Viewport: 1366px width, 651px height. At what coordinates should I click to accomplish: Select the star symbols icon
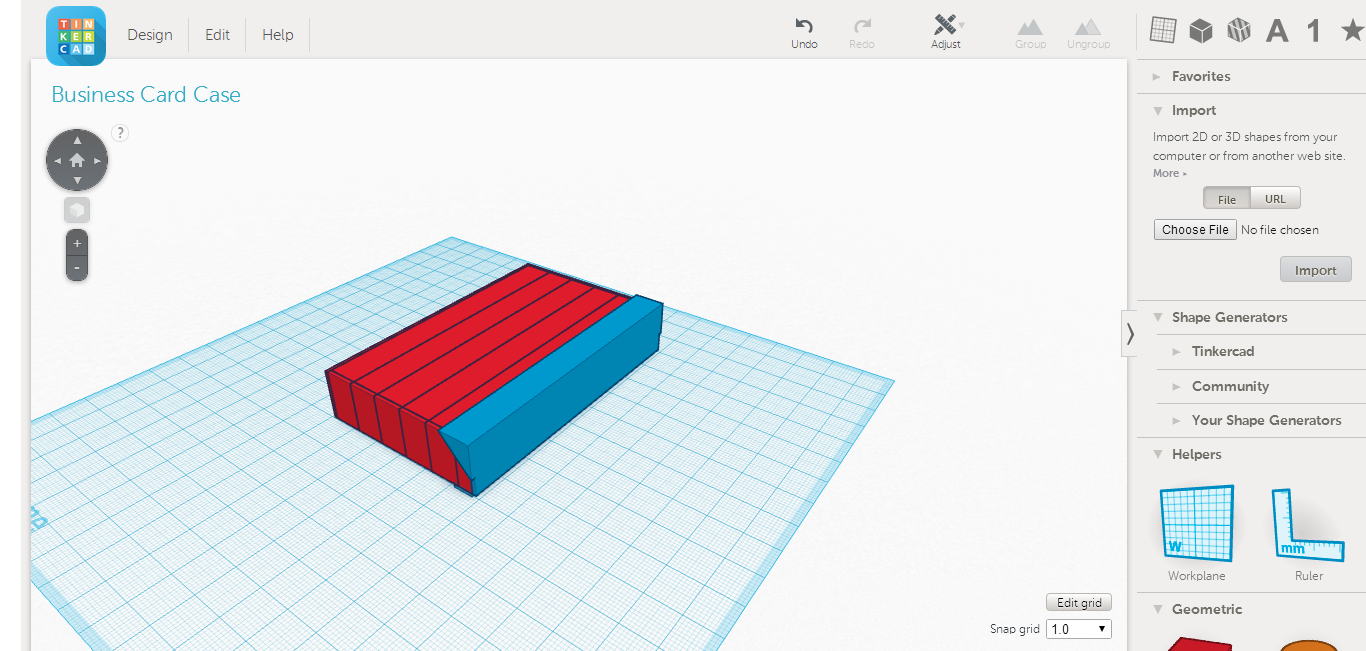(1352, 30)
